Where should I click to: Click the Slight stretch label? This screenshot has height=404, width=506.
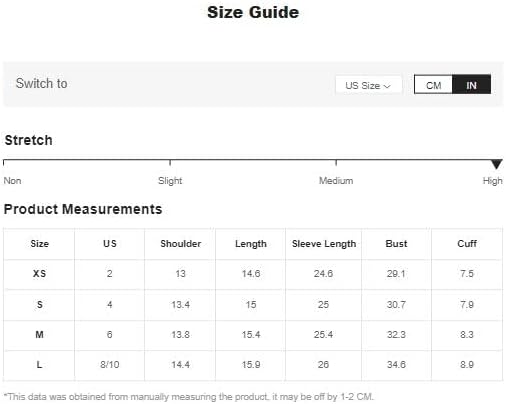tap(170, 181)
